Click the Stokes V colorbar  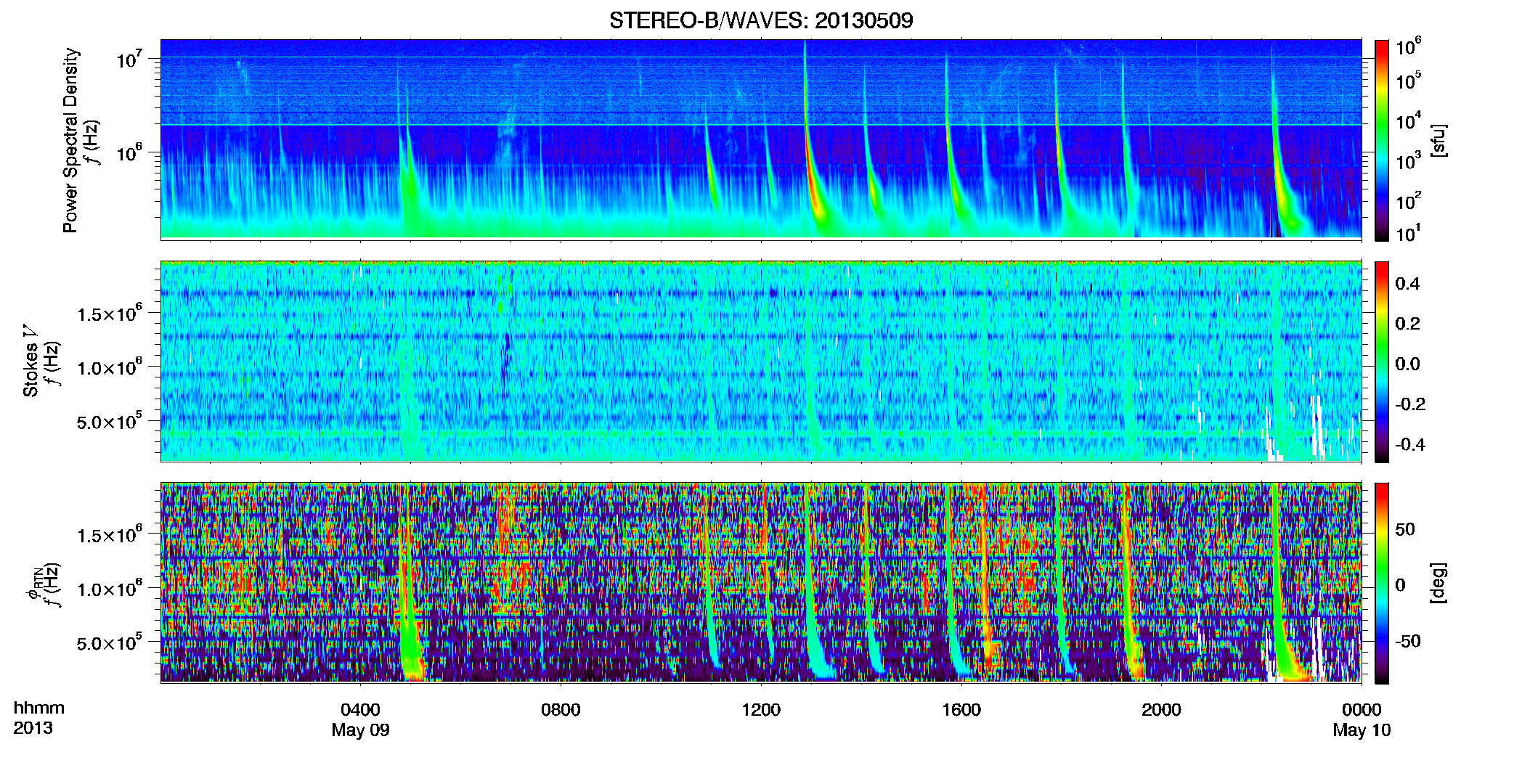pyautogui.click(x=1382, y=362)
